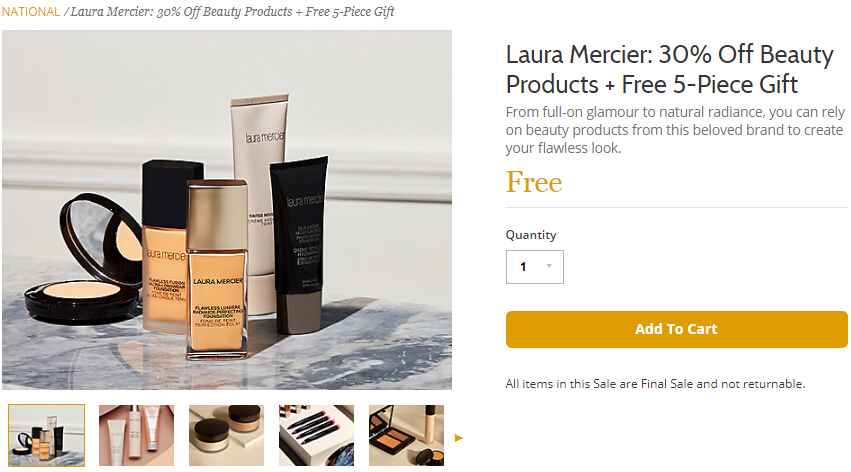The width and height of the screenshot is (851, 472).
Task: Click the black Laura Mercier tube in main photo
Action: tap(300, 244)
